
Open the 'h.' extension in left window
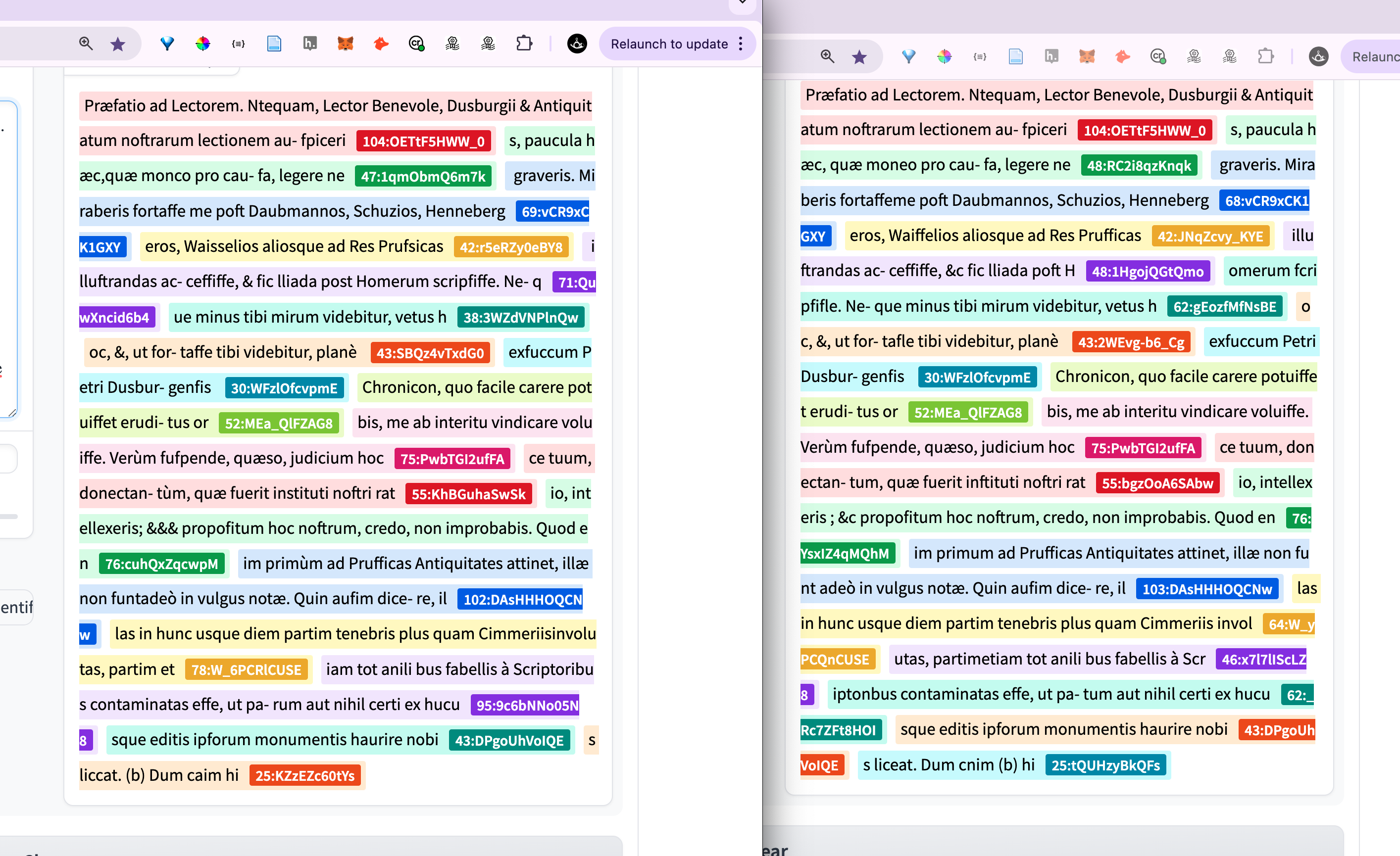point(310,44)
